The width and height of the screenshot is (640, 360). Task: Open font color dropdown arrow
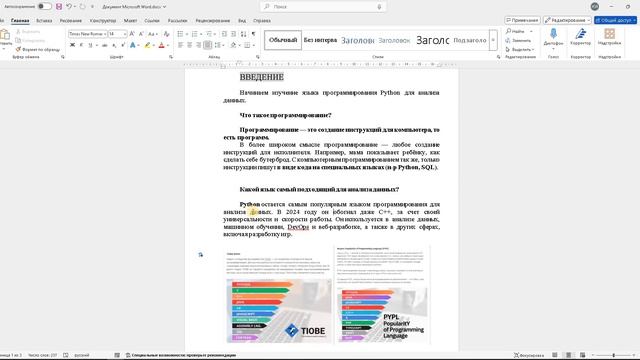point(168,45)
